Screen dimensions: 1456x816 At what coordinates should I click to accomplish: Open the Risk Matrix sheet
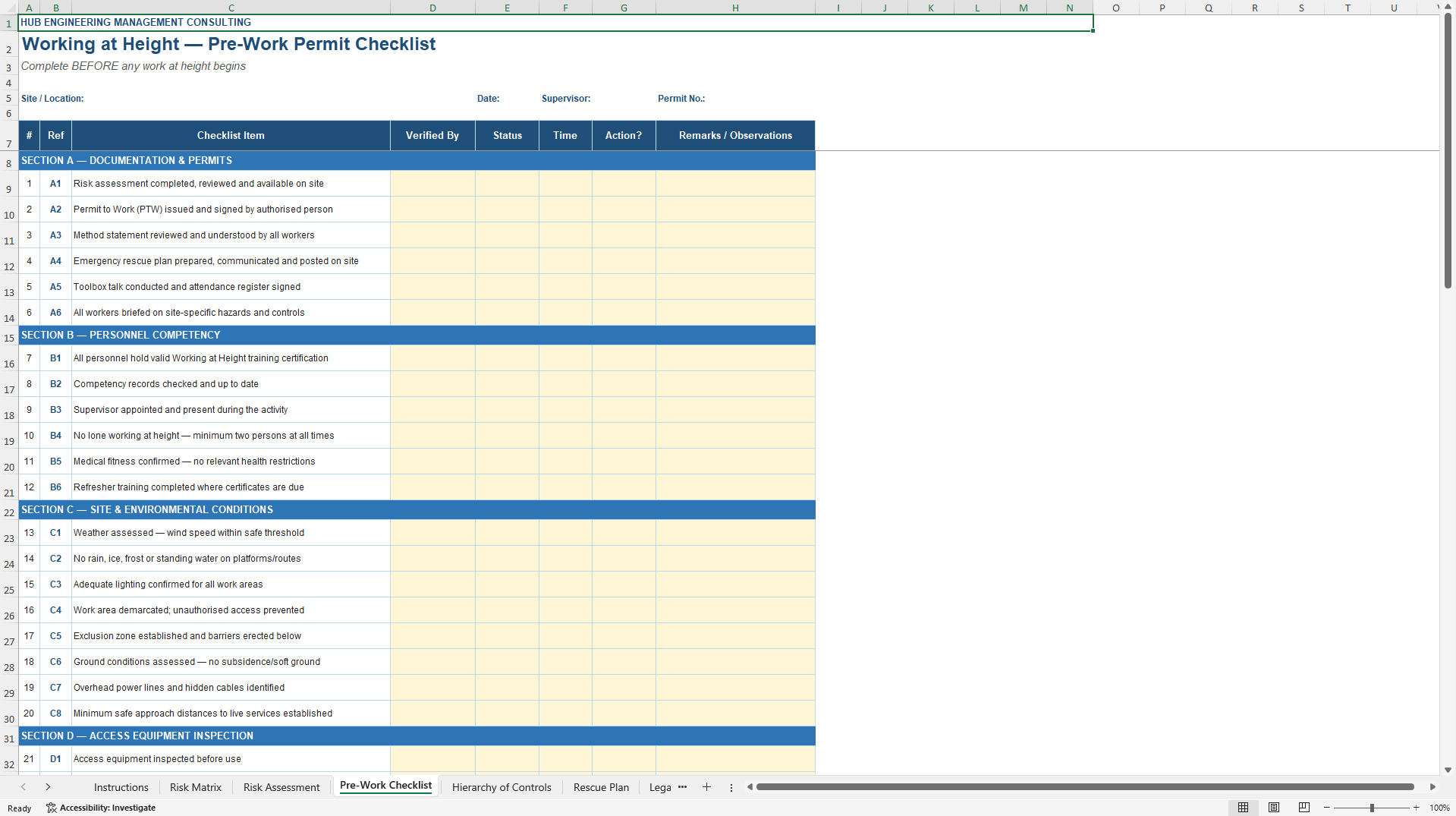coord(196,787)
